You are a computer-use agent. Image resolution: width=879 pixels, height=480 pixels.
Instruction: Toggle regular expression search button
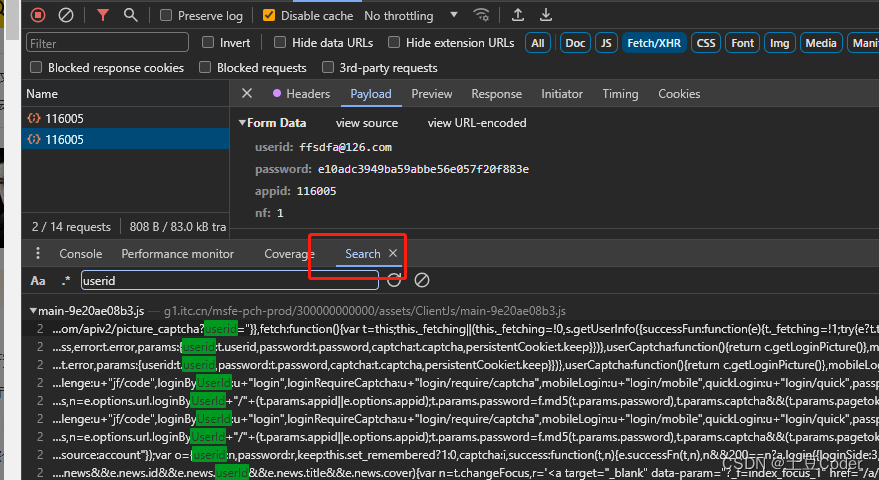[x=66, y=280]
